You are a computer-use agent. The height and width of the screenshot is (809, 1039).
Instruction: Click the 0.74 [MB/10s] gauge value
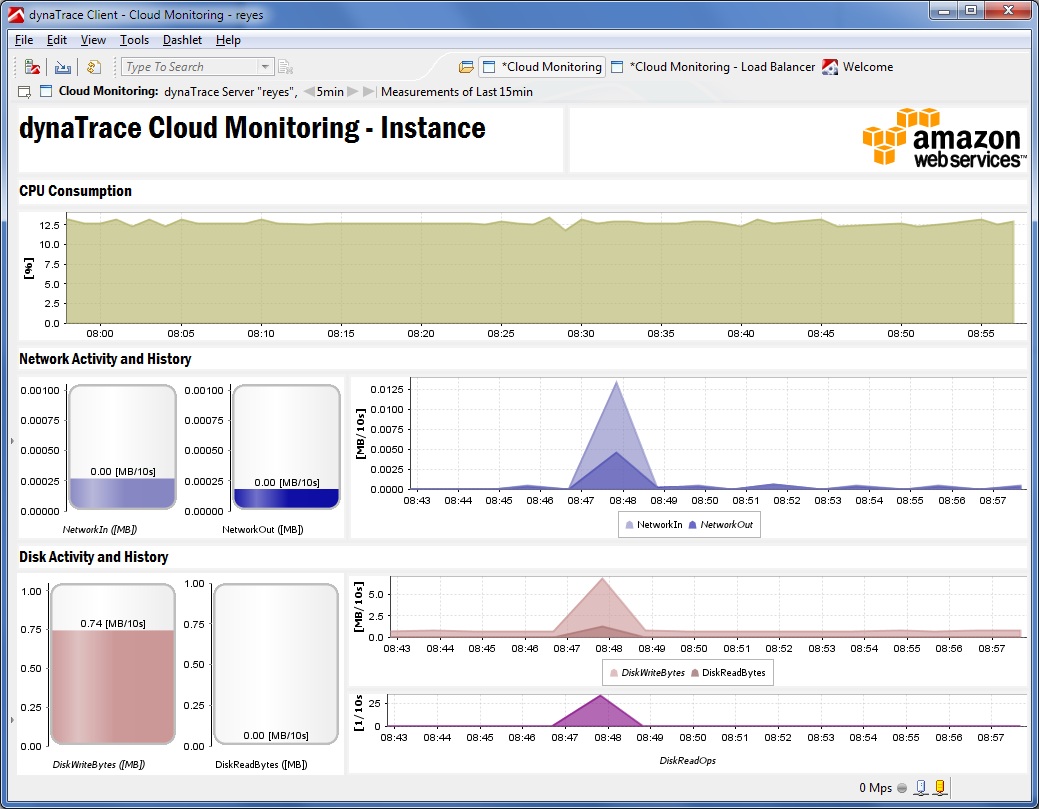pyautogui.click(x=113, y=623)
